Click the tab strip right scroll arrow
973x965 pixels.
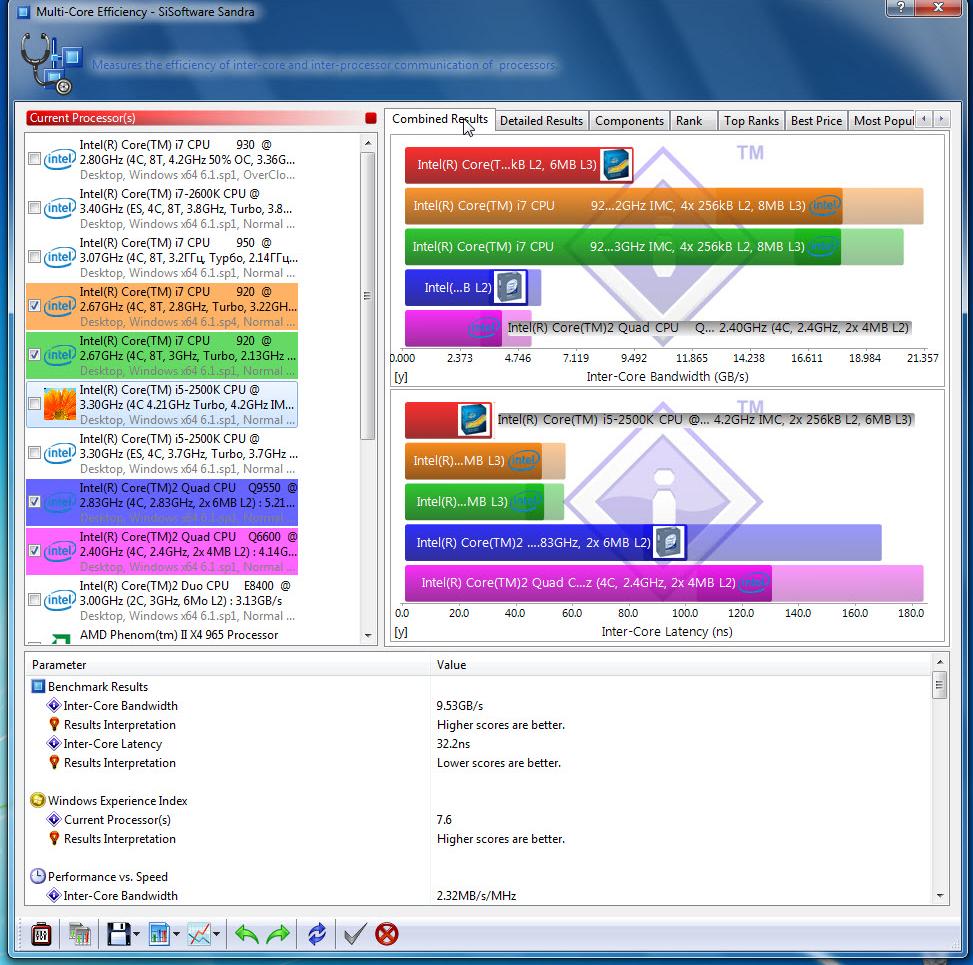pos(941,119)
